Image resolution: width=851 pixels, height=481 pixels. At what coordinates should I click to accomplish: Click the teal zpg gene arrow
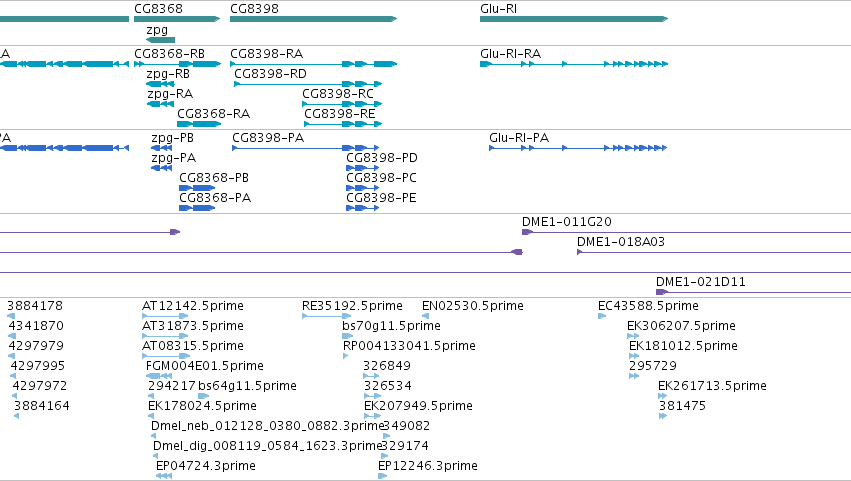(161, 40)
